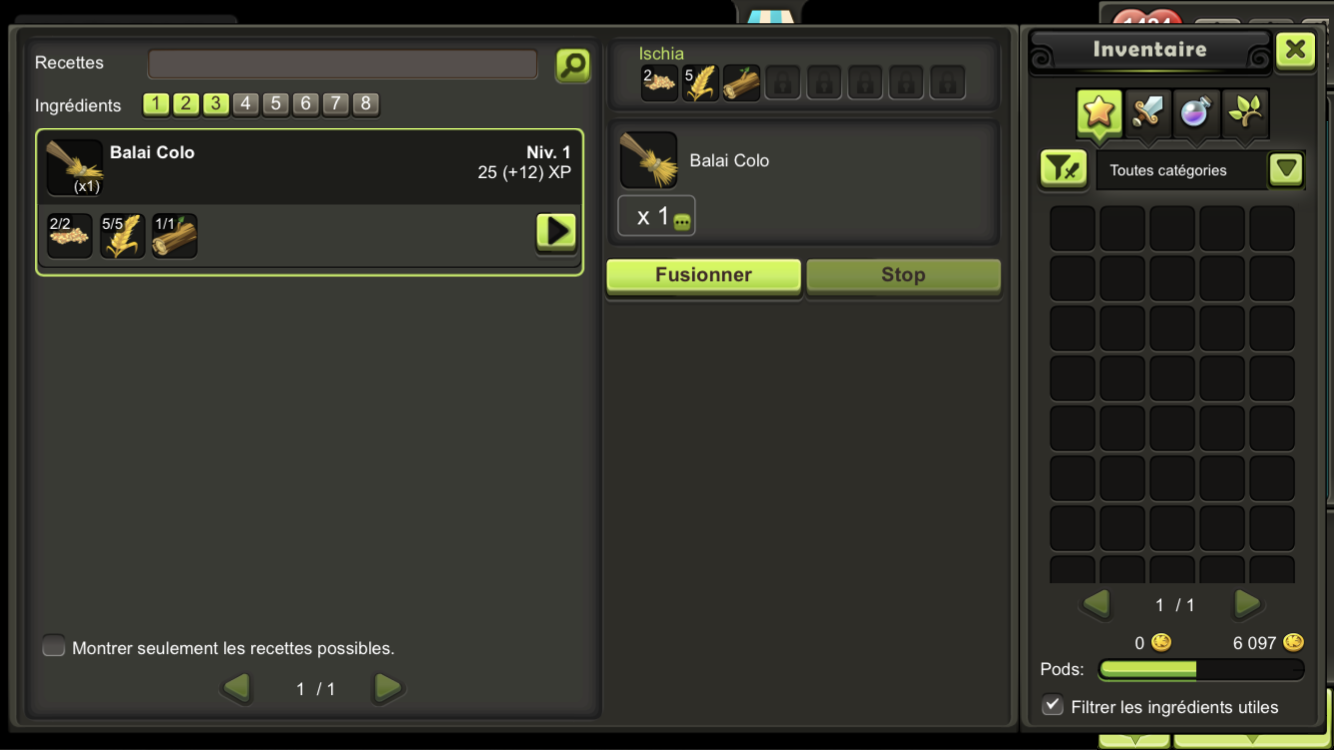
Task: Click the Stop button
Action: click(x=903, y=275)
